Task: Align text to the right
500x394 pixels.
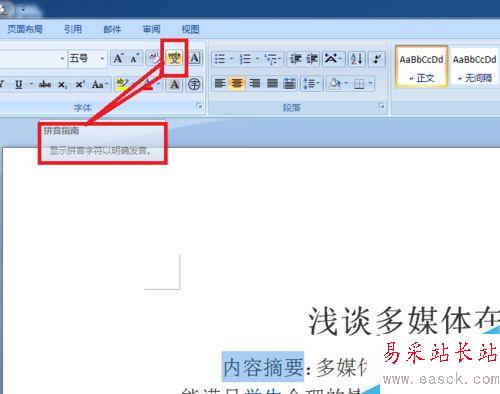Action: [x=255, y=83]
